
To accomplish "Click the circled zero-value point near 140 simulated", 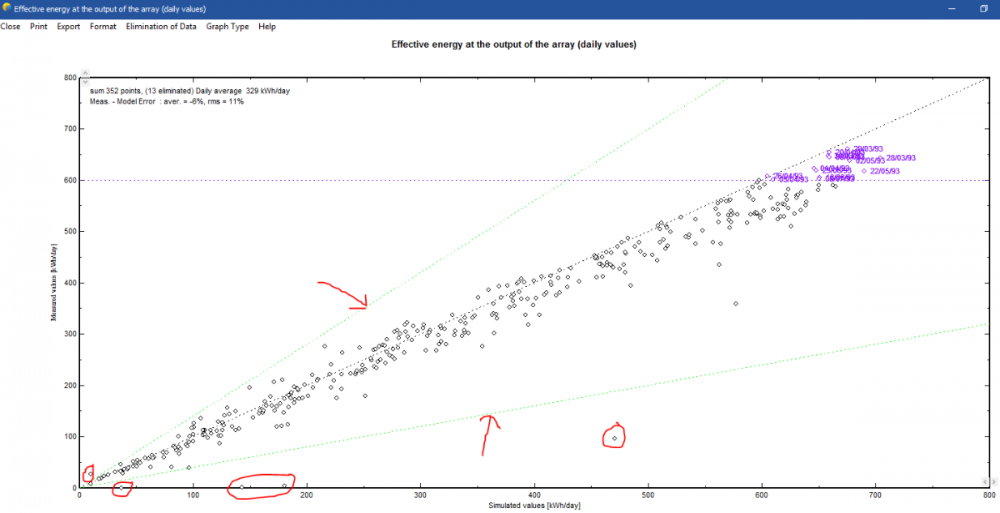I will coord(242,487).
